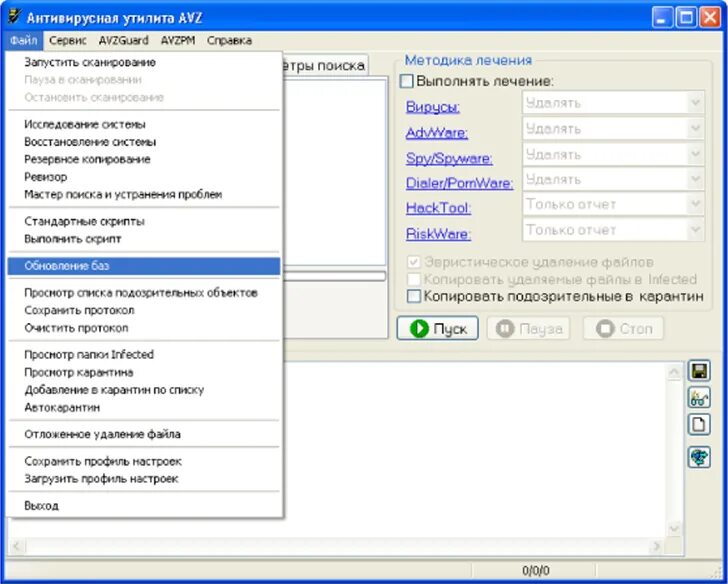Toggle Эвристическое удаление файлов checkbox
The width and height of the screenshot is (728, 584).
(413, 262)
